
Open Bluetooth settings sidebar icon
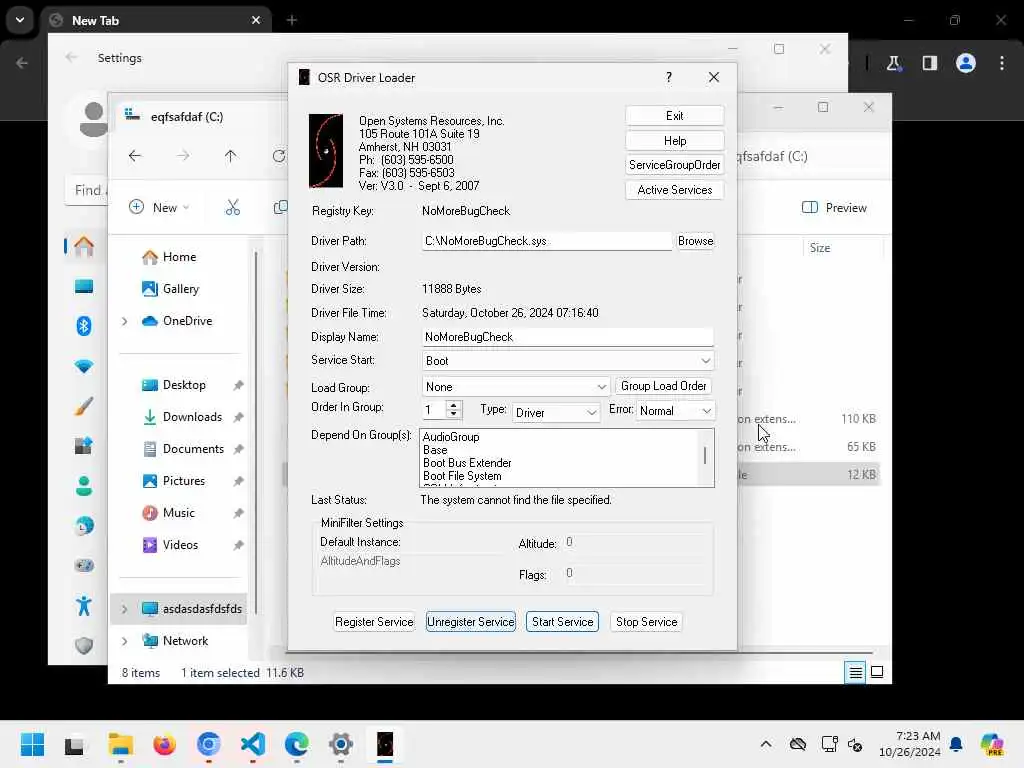(x=84, y=326)
